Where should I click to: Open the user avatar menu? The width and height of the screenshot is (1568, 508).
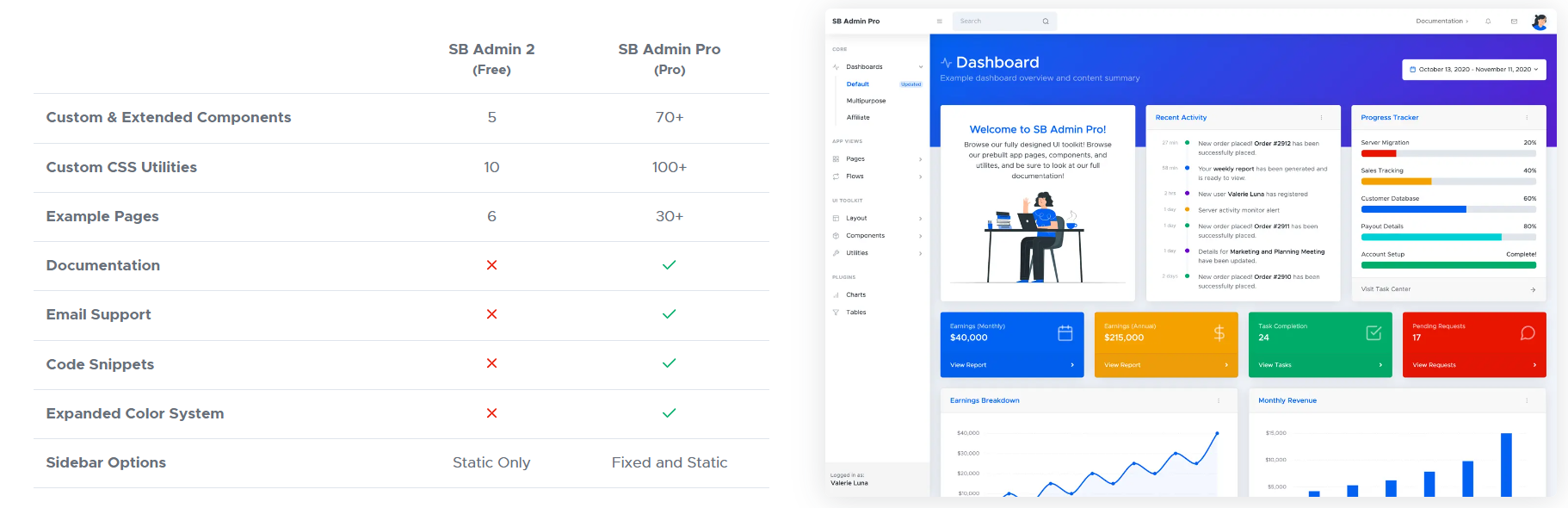click(x=1540, y=22)
